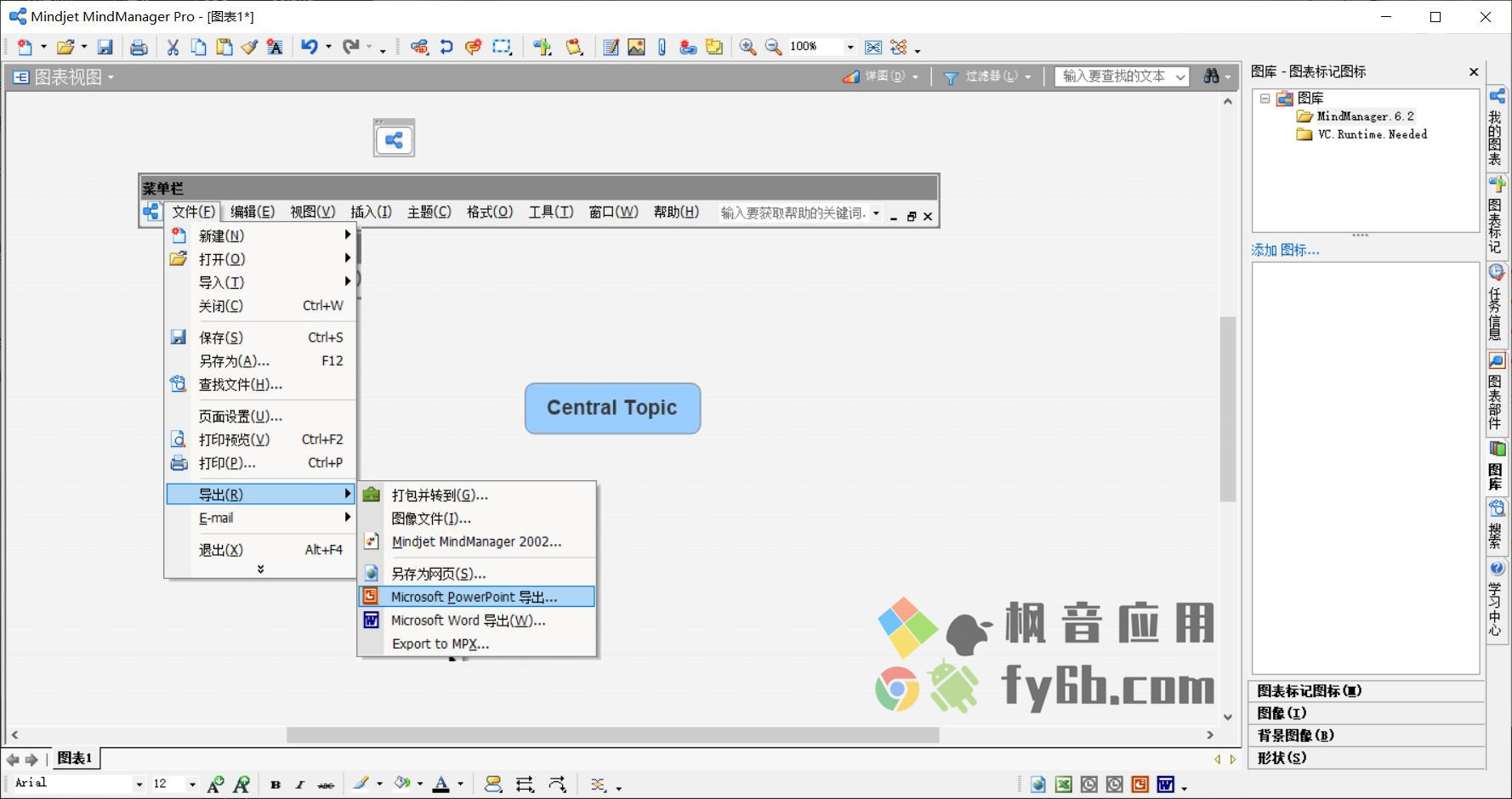Image resolution: width=1512 pixels, height=799 pixels.
Task: Click the Open folder toolbar icon
Action: point(65,48)
